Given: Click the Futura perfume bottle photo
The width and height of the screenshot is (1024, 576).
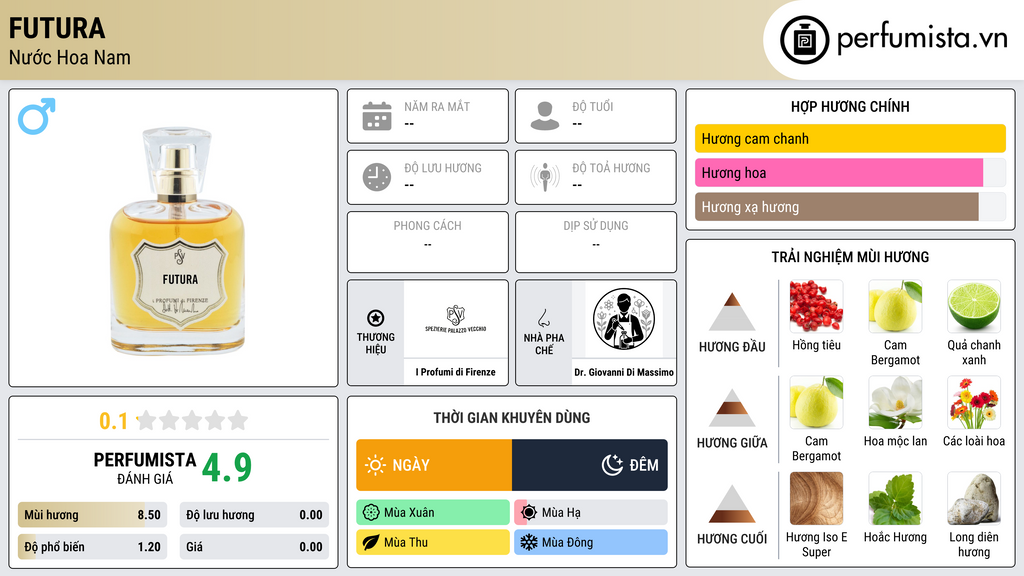Looking at the screenshot, I should point(177,241).
